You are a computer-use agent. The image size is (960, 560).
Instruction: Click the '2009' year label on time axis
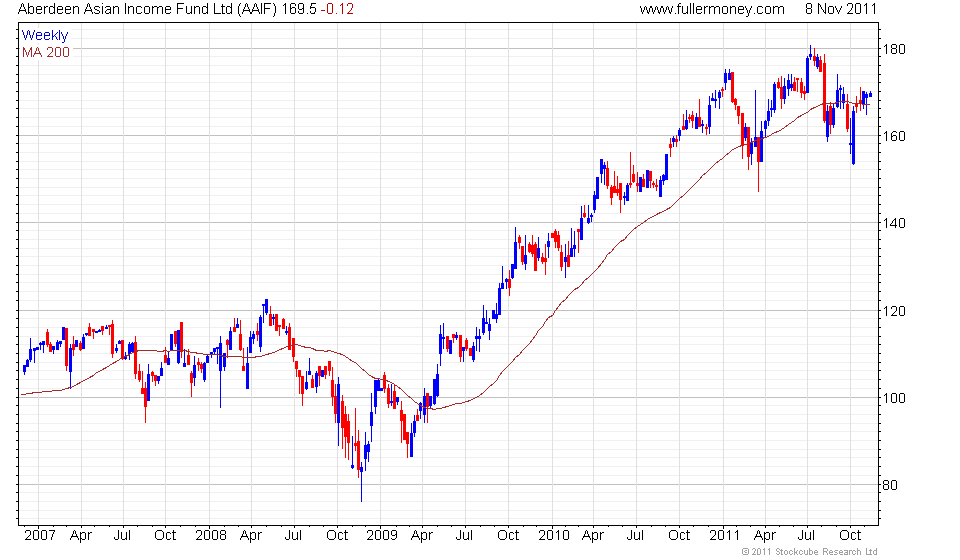(381, 536)
